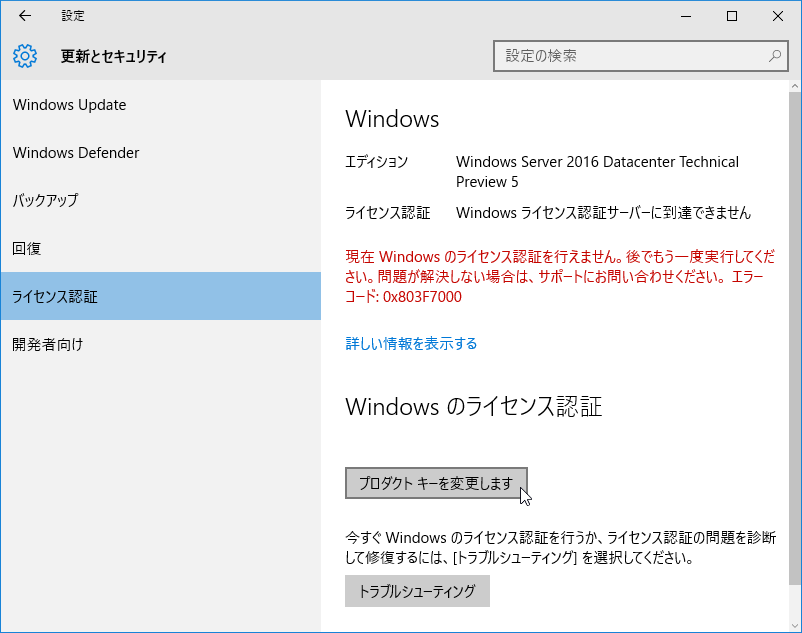
Task: Maximize the 設定 window
Action: [732, 16]
